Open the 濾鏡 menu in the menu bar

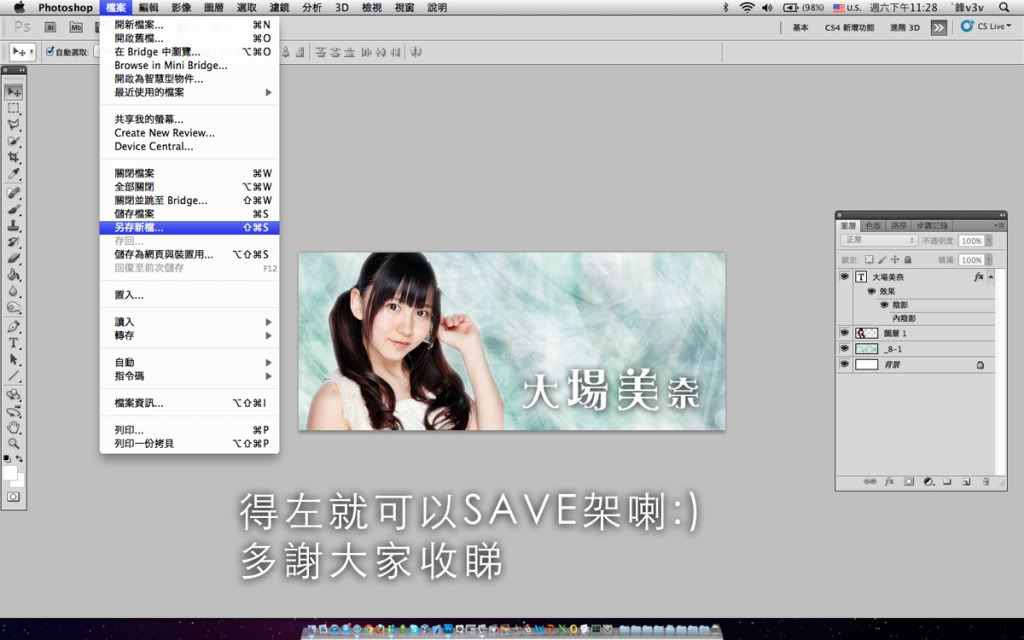point(279,7)
